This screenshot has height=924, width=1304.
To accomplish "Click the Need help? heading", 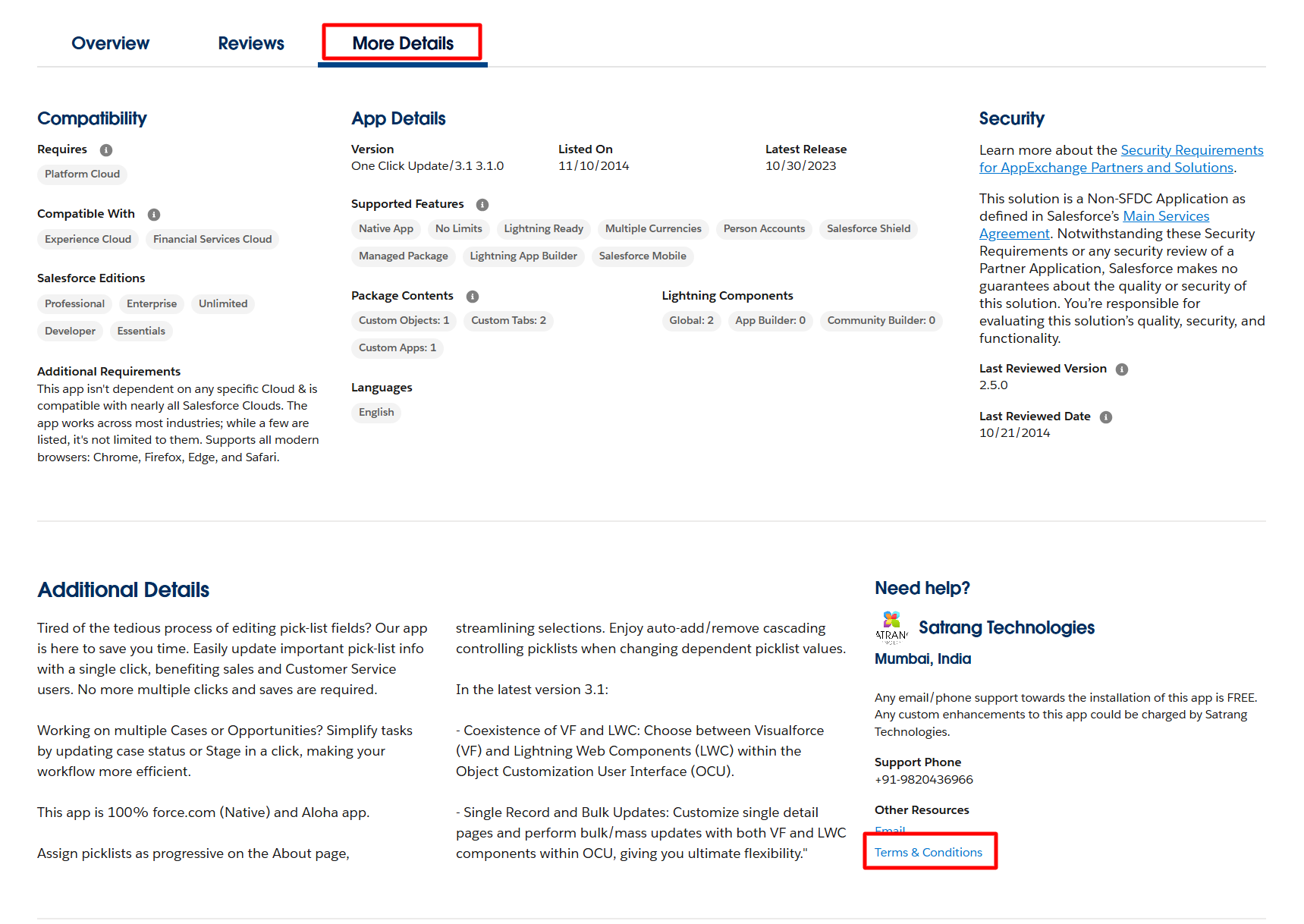I will [x=922, y=588].
